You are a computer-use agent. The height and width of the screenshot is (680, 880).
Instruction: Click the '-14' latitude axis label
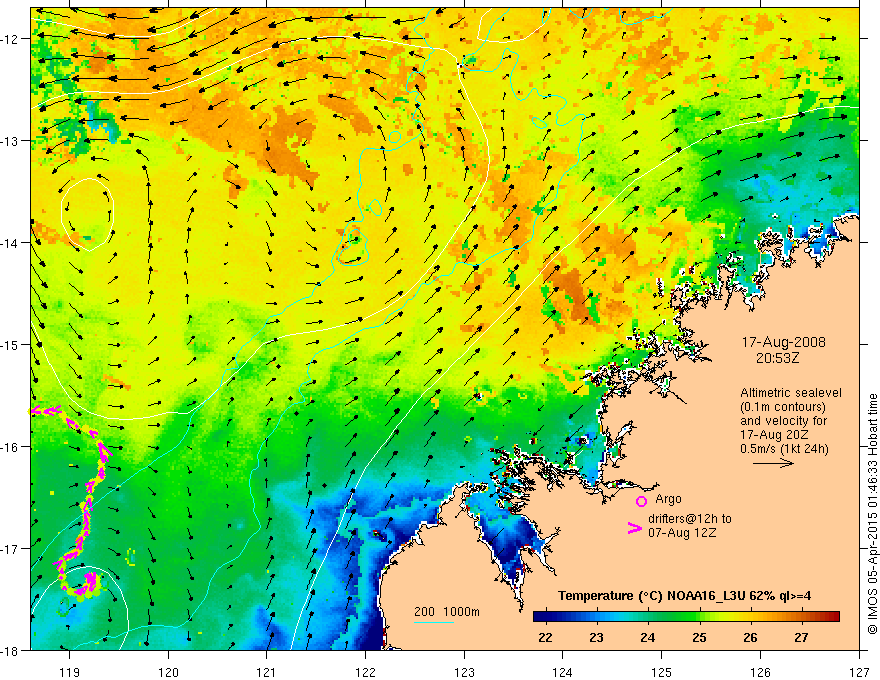(x=10, y=243)
